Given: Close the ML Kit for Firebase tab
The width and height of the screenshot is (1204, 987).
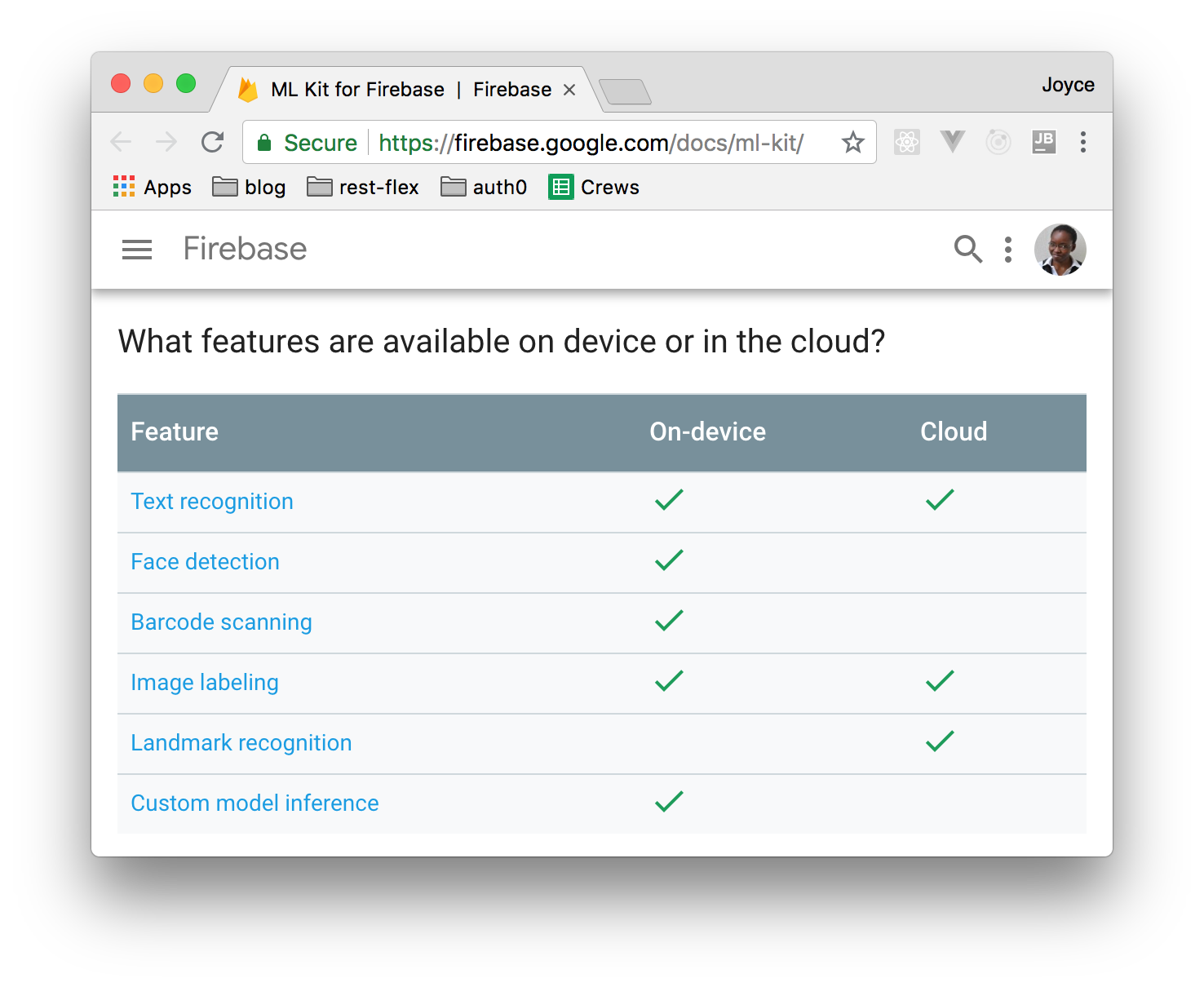Looking at the screenshot, I should (x=569, y=90).
